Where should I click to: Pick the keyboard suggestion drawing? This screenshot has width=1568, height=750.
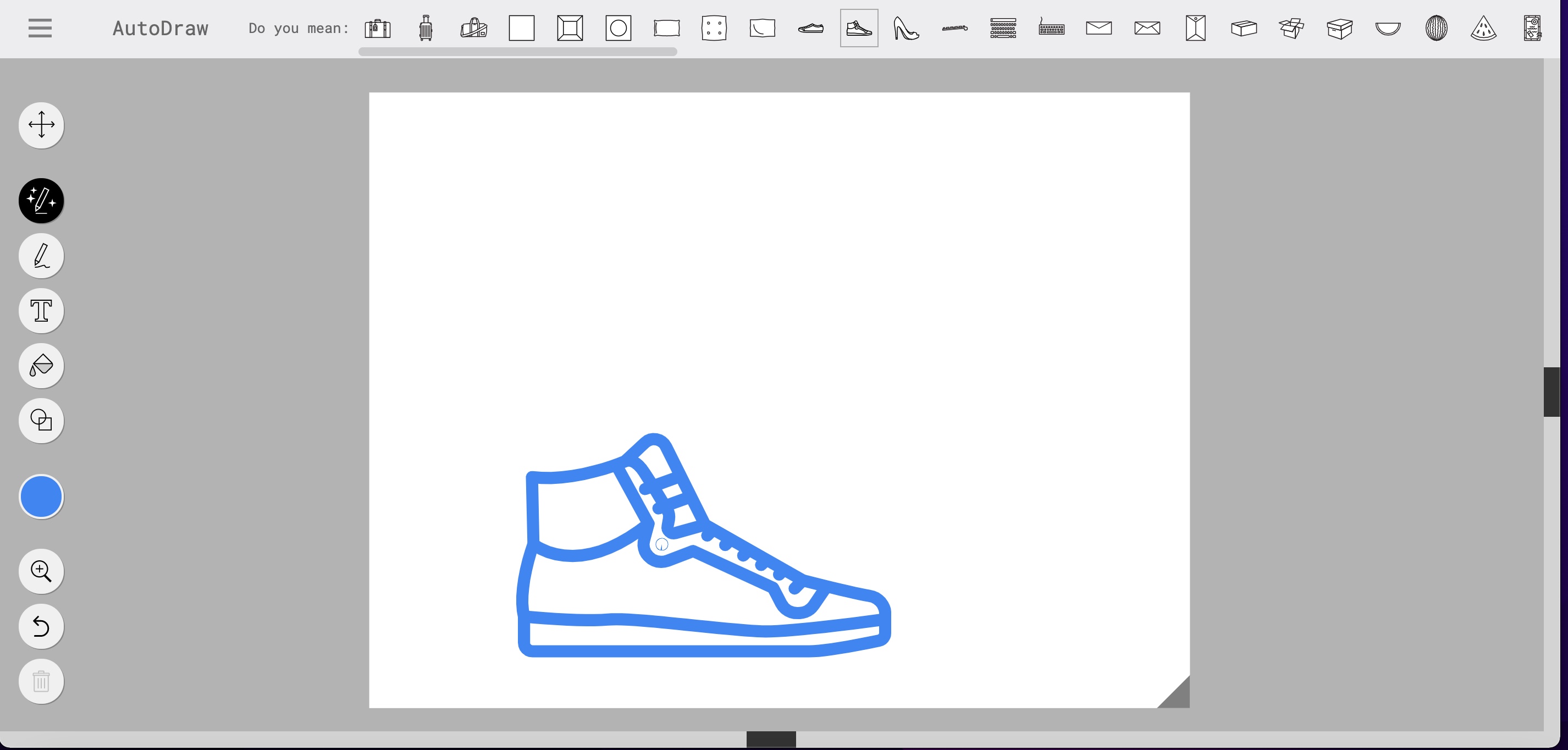1051,28
